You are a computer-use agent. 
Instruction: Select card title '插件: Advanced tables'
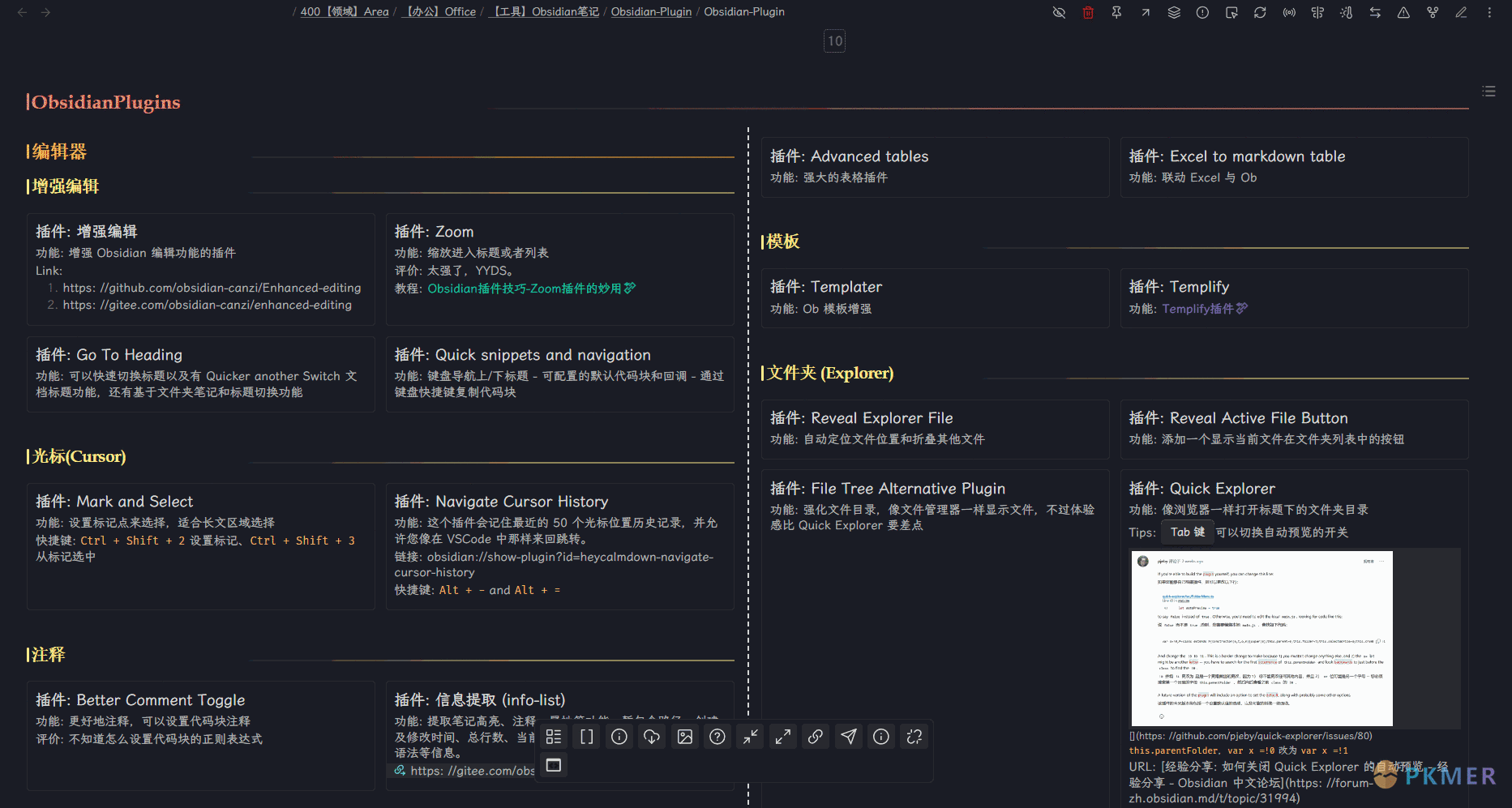click(x=849, y=156)
